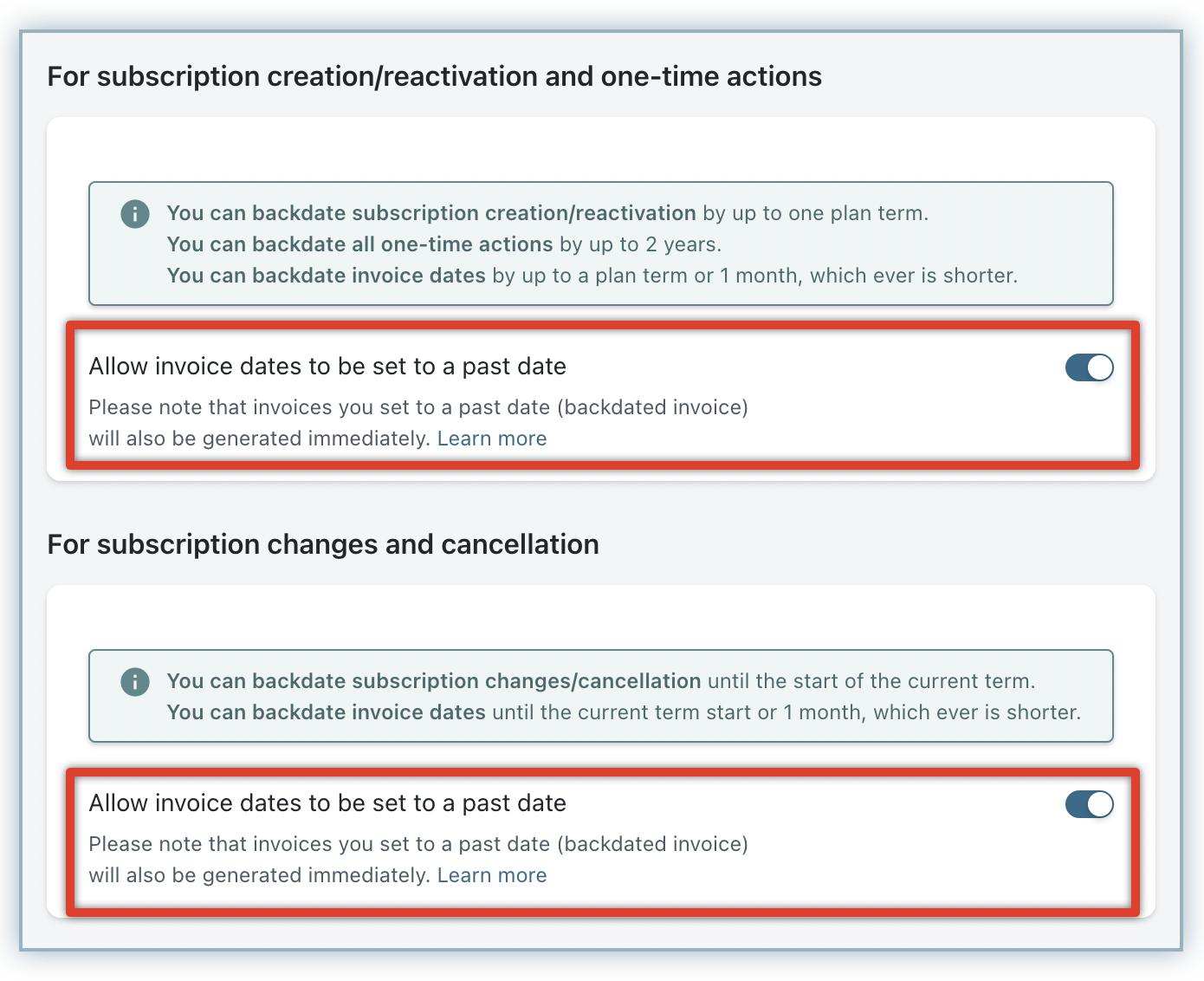Open Learn more link in changes and cancellation section
Screen dimensions: 1204x981
(x=491, y=875)
